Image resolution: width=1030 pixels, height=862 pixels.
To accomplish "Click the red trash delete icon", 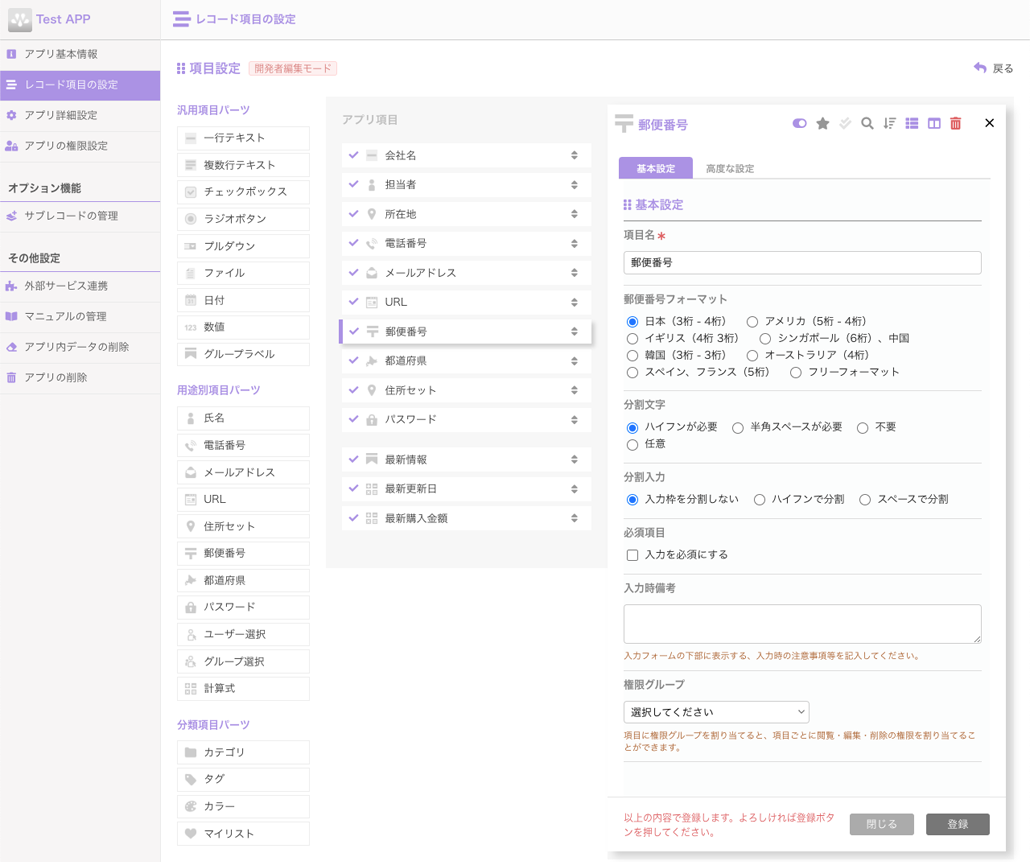I will pos(956,124).
